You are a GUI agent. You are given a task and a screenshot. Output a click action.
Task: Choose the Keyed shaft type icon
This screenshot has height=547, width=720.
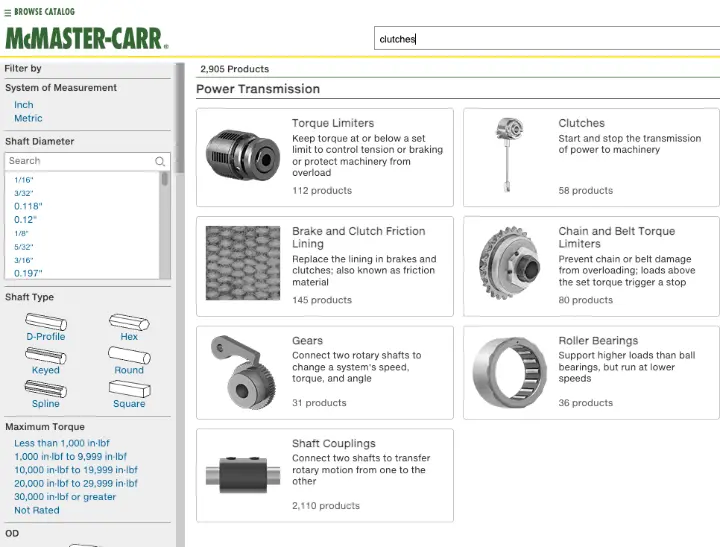click(x=45, y=355)
